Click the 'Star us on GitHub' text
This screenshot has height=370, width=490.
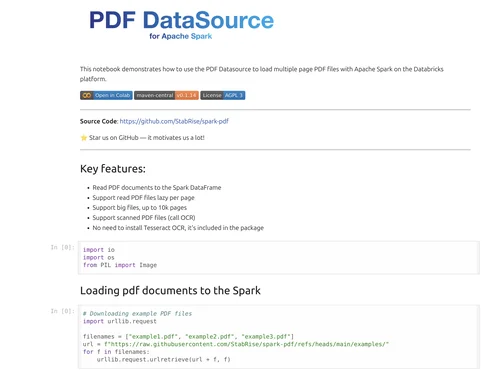(147, 138)
